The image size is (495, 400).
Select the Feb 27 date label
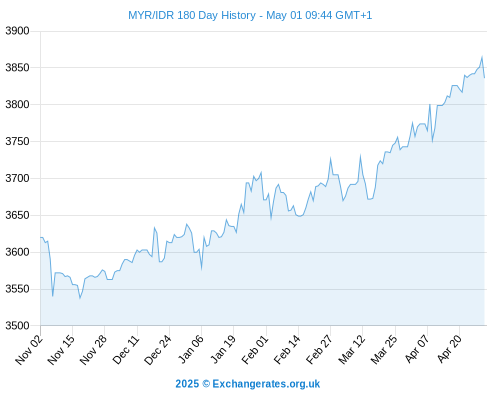coord(319,349)
